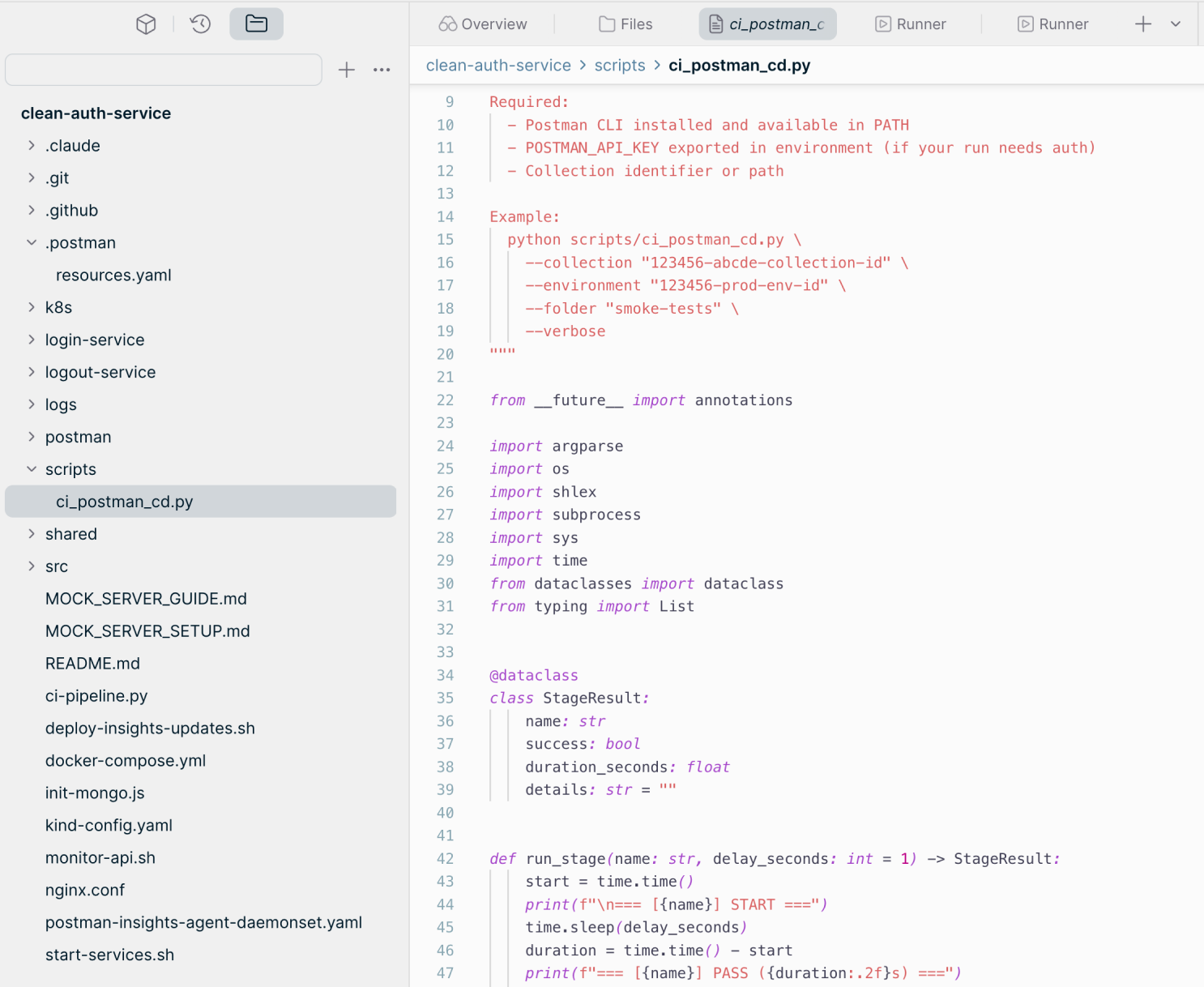
Task: Open the tab overflow chevron menu
Action: (x=1176, y=23)
